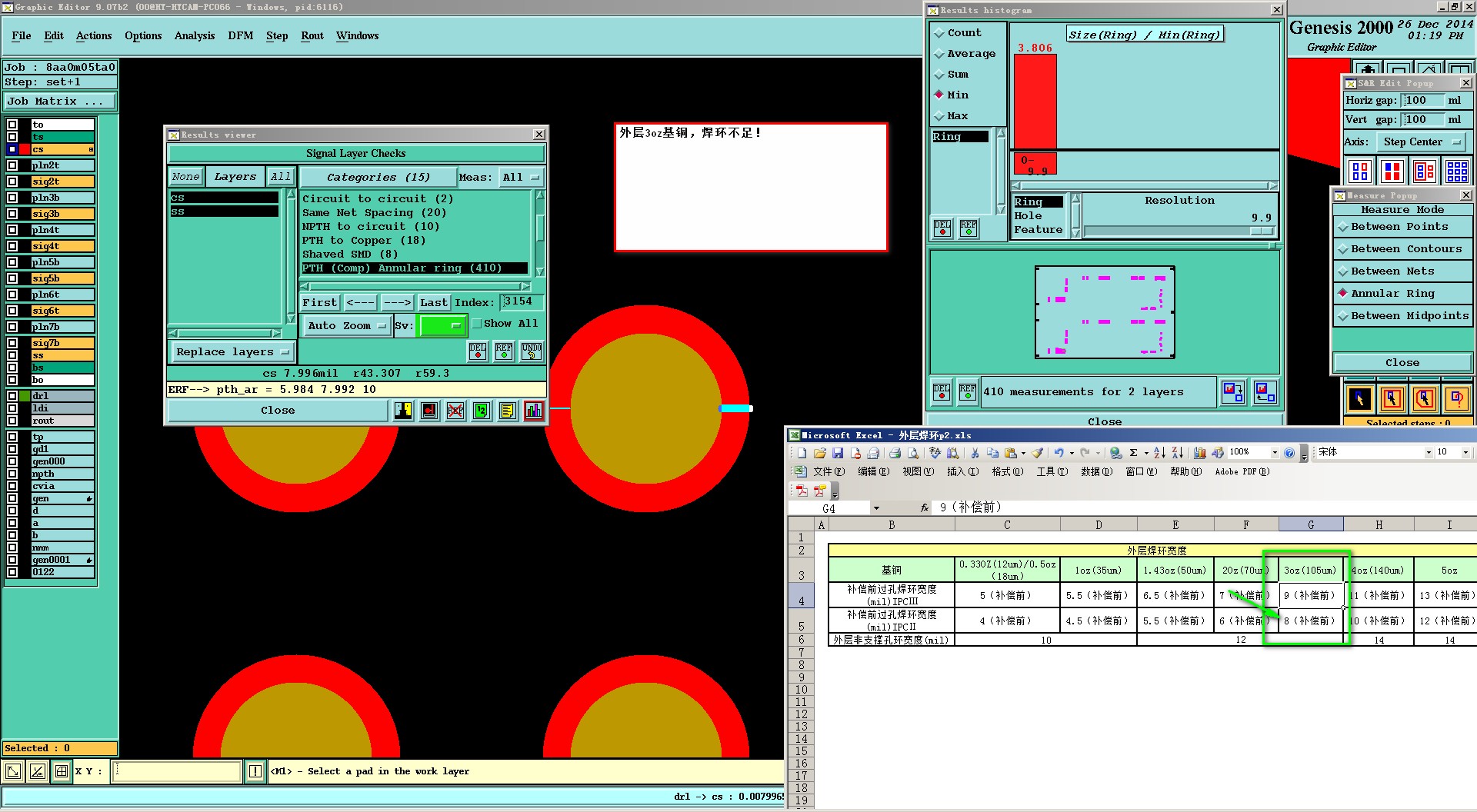The width and height of the screenshot is (1477, 812).
Task: Click Excel Chart Wizard icon
Action: [1199, 453]
